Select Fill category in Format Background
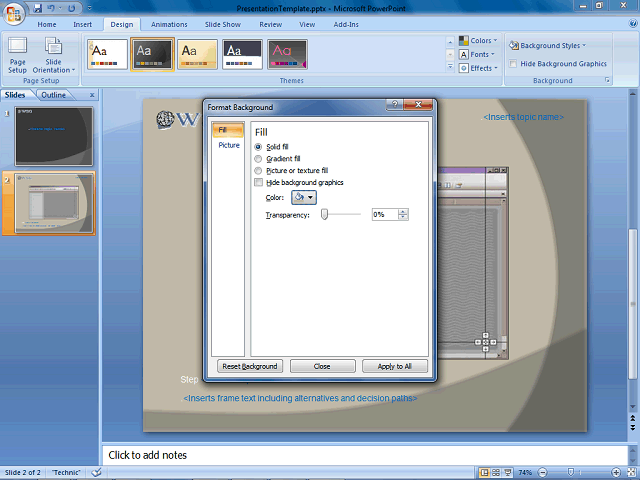640x480 pixels. pyautogui.click(x=228, y=130)
